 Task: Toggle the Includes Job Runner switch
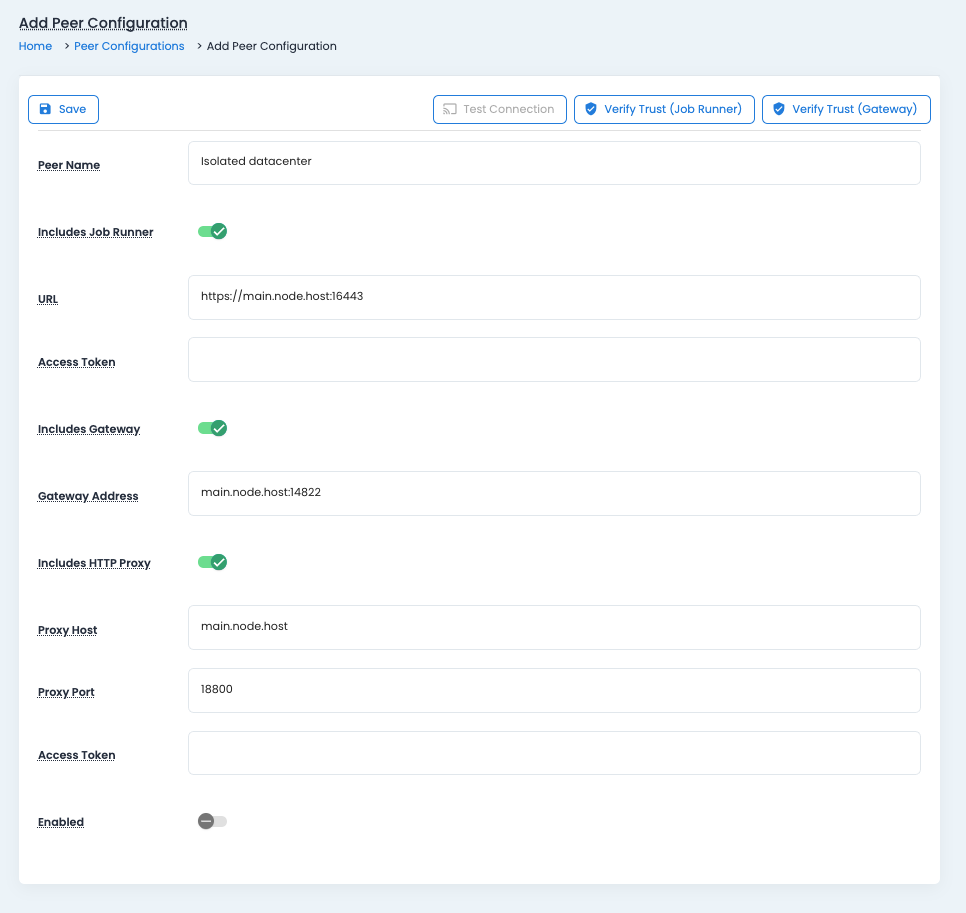click(x=212, y=232)
